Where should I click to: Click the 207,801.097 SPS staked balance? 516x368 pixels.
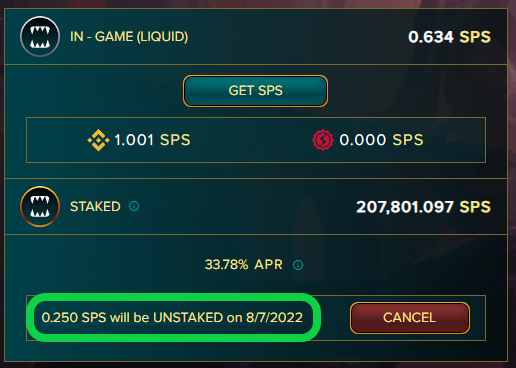click(423, 207)
